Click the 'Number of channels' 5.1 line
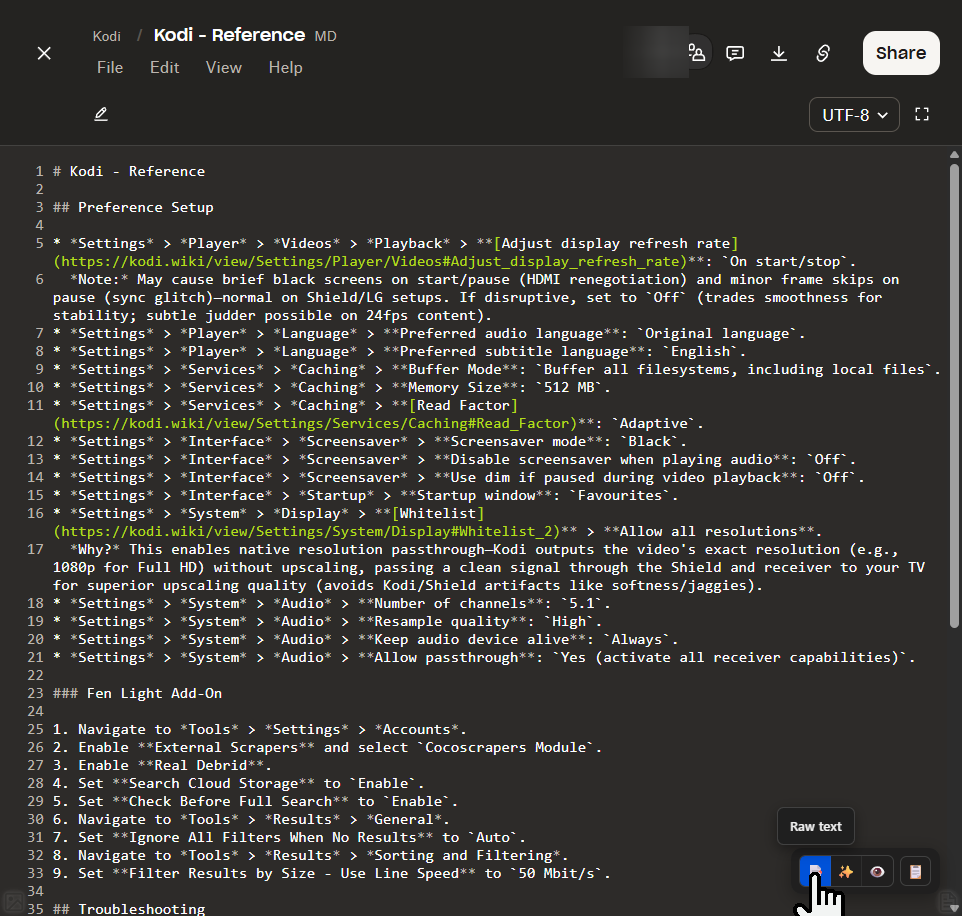This screenshot has height=916, width=962. [x=332, y=603]
